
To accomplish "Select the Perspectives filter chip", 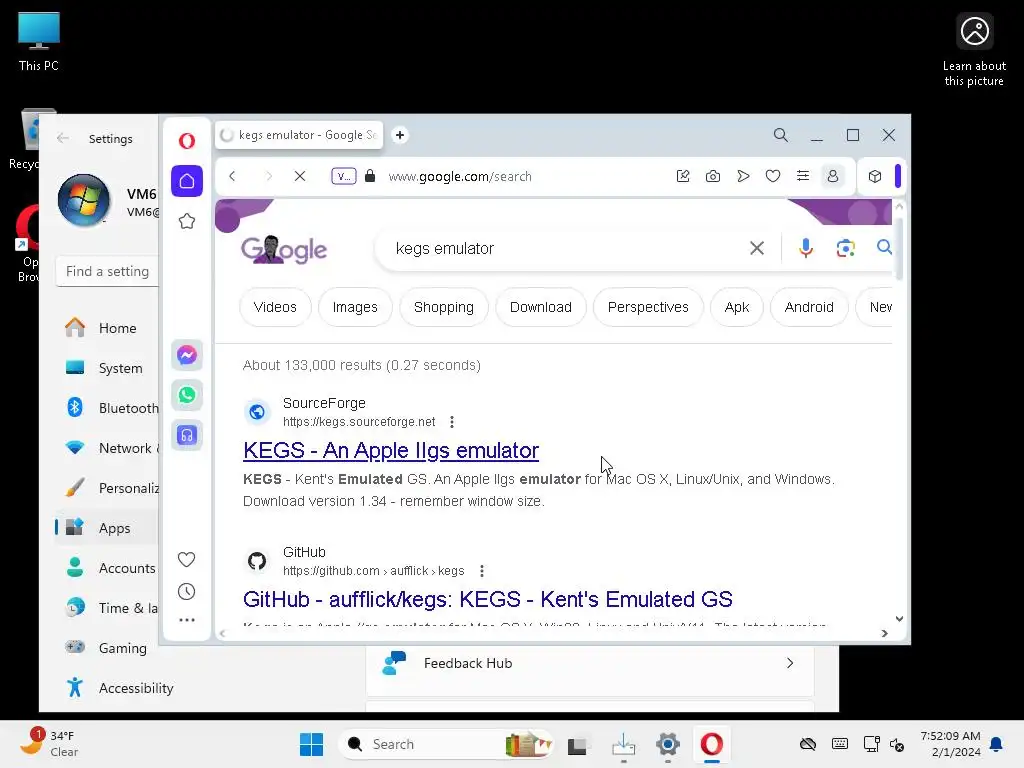I will [648, 307].
